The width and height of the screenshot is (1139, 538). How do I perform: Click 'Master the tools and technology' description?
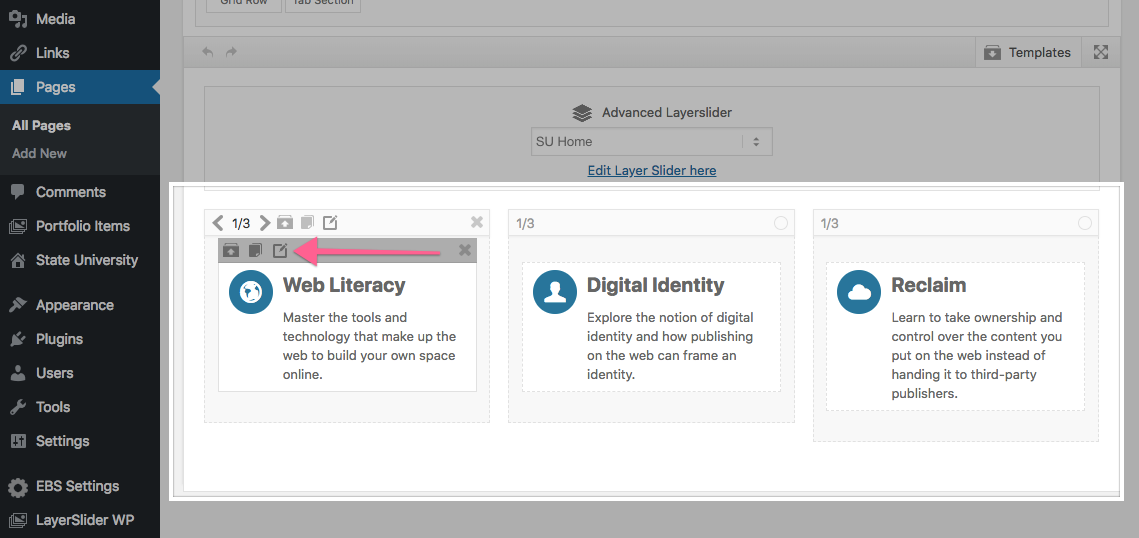click(x=369, y=346)
